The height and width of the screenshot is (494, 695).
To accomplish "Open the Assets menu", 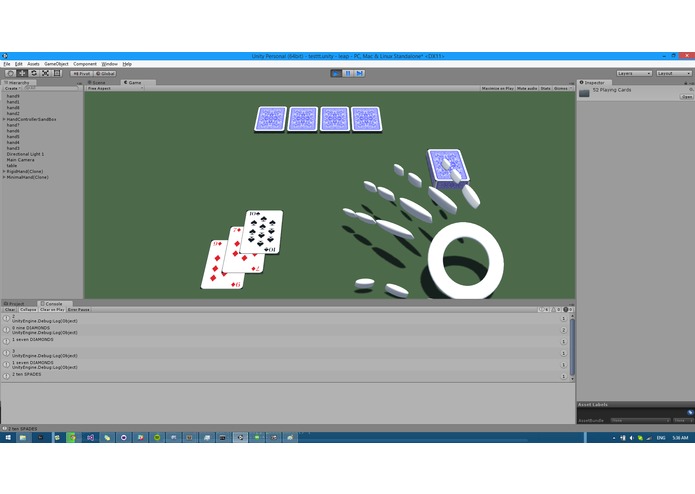I will (33, 64).
